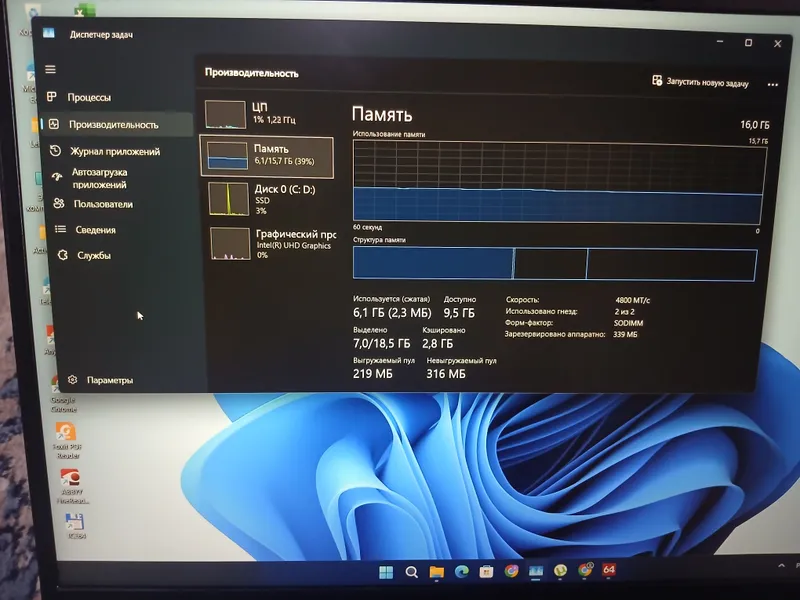
Task: Open the Сведения section
Action: (95, 230)
